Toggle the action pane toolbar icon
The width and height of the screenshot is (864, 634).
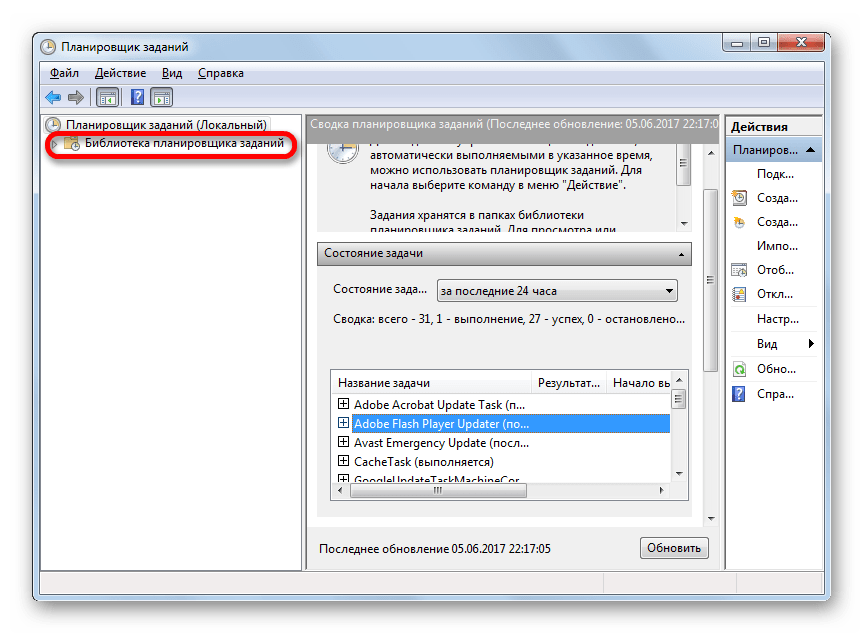click(162, 97)
